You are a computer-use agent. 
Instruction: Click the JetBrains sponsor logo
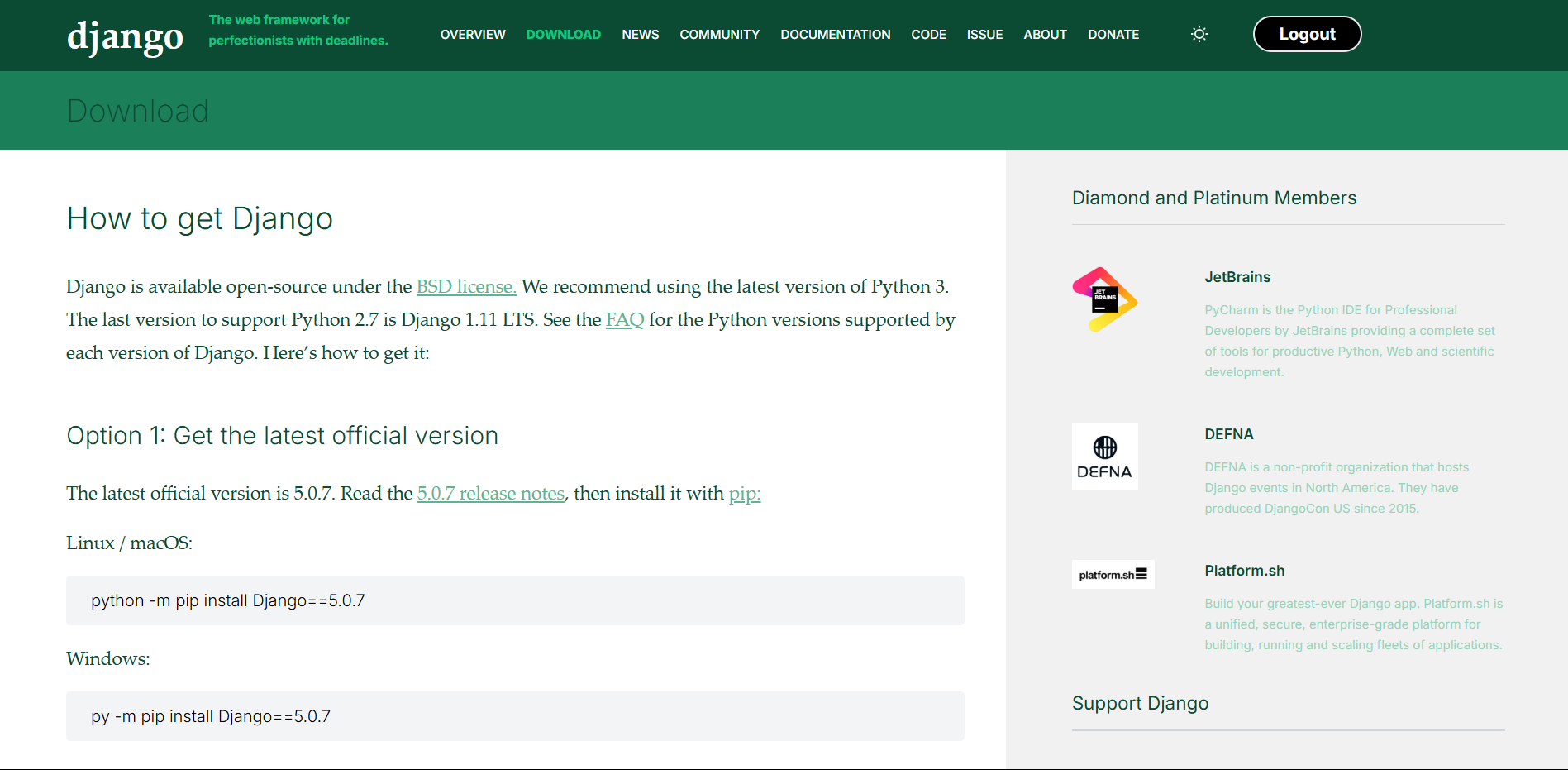click(1104, 299)
